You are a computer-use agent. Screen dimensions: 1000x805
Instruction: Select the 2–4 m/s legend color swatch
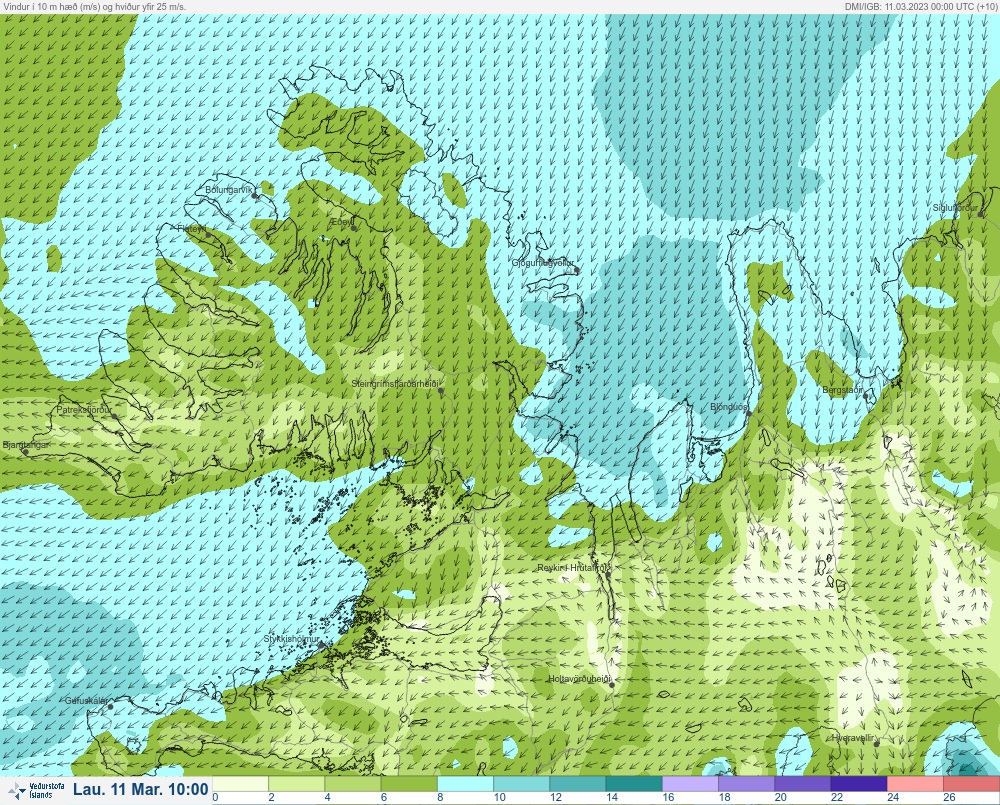297,783
